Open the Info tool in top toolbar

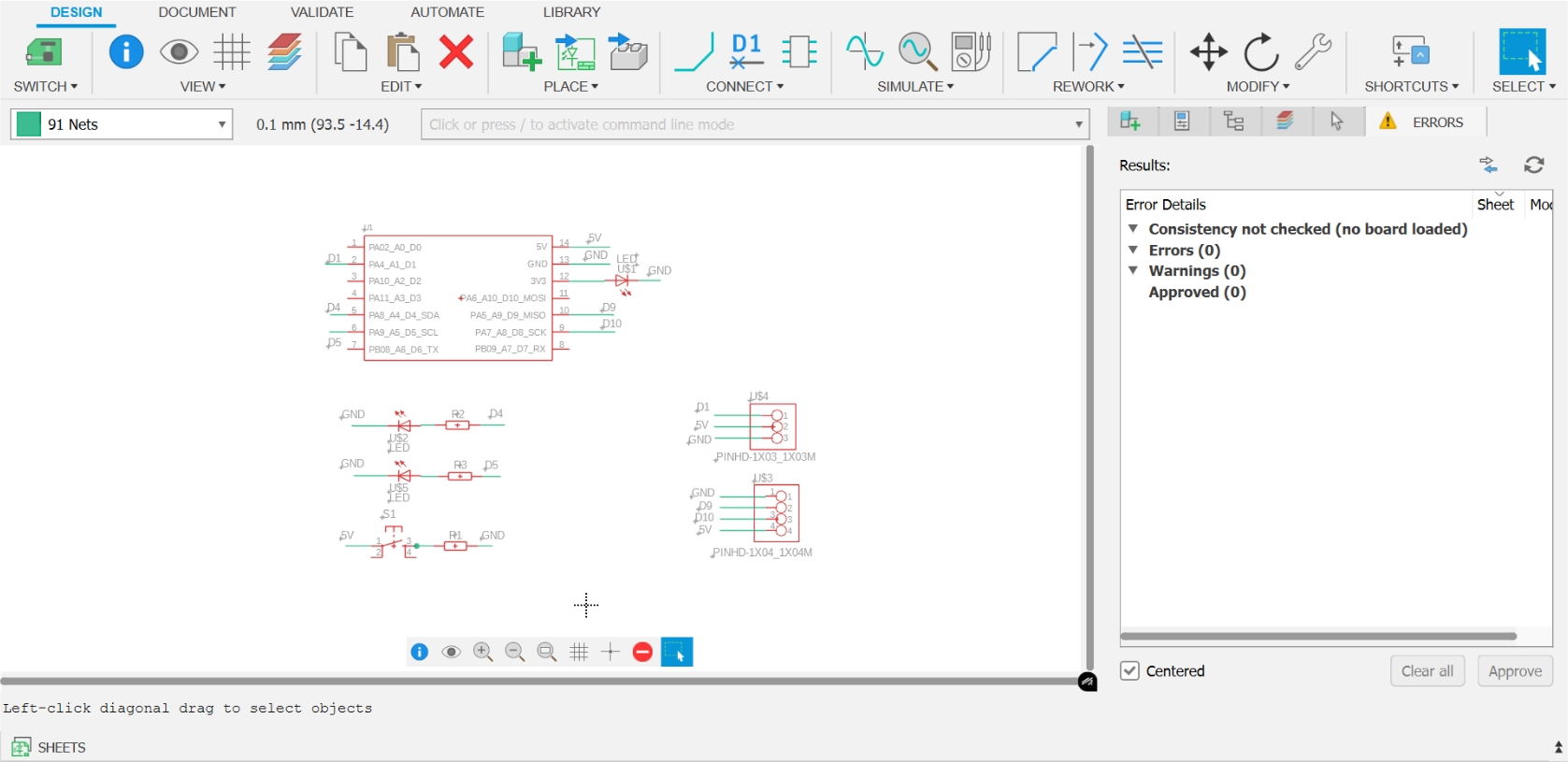126,51
